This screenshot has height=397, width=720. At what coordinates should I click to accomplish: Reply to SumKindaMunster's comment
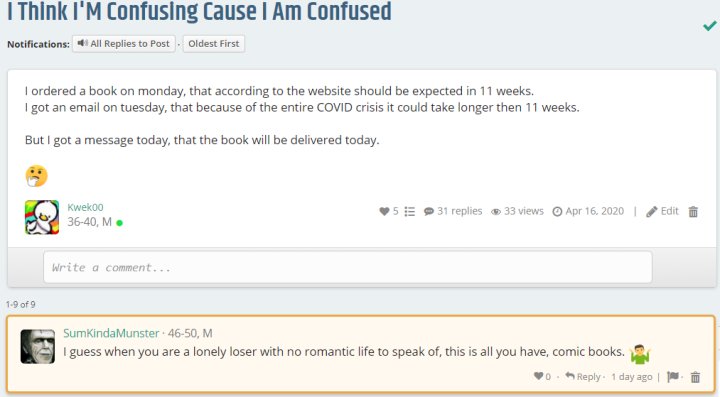click(x=583, y=376)
